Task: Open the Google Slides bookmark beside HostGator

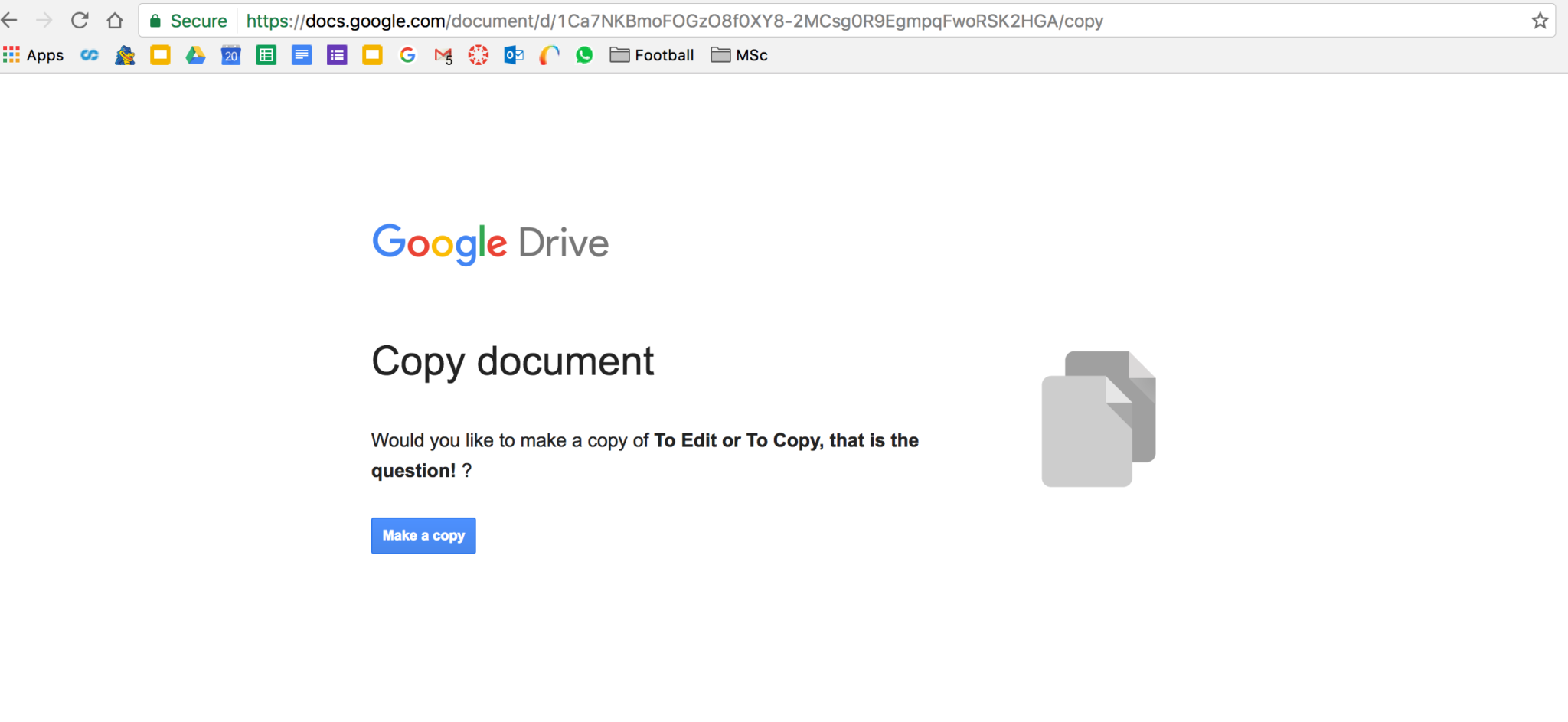Action: tap(160, 55)
